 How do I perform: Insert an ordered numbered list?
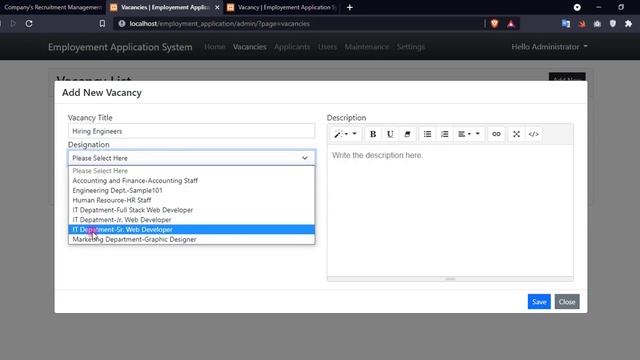(444, 134)
